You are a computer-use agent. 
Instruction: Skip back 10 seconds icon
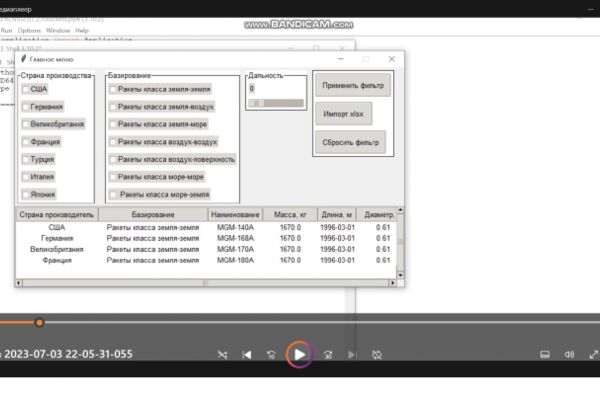point(271,355)
